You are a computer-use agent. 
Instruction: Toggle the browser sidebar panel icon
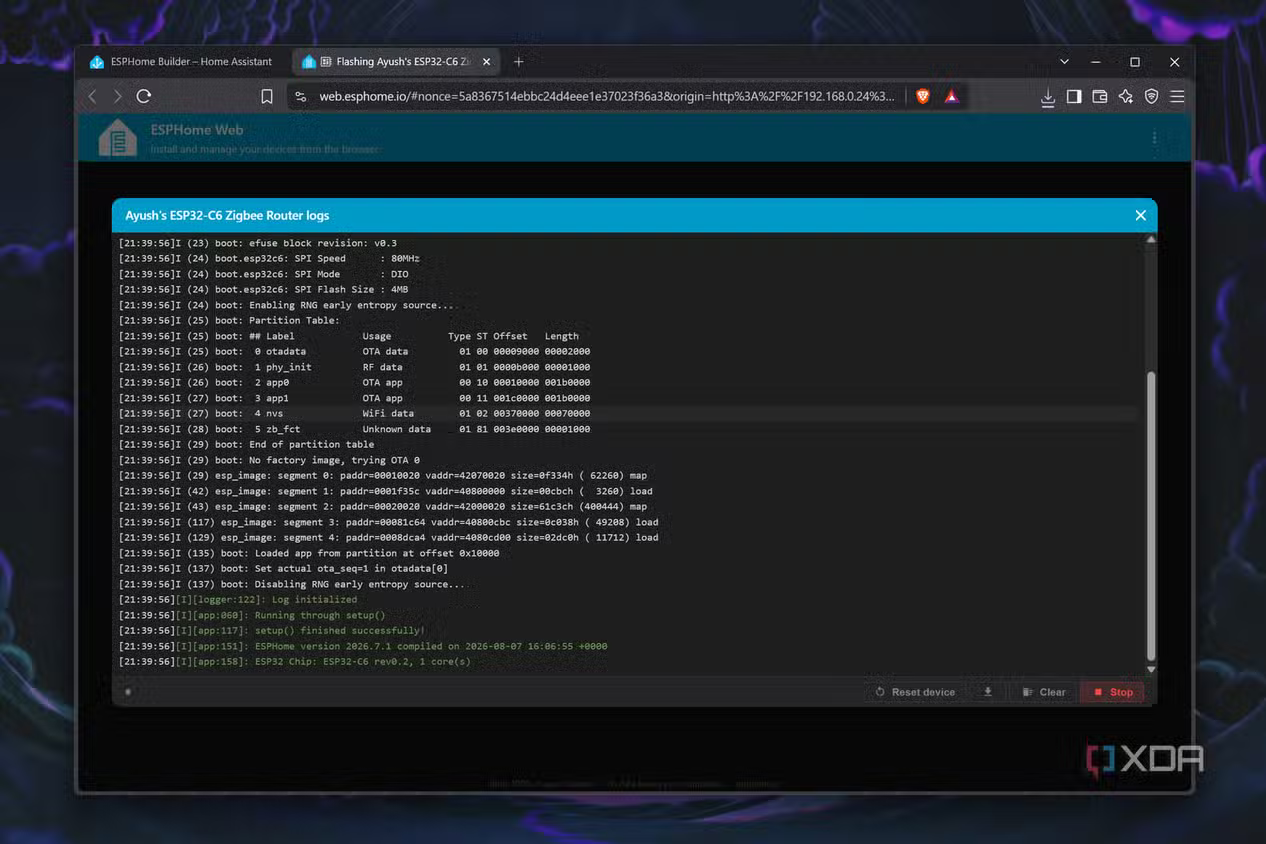coord(1074,96)
